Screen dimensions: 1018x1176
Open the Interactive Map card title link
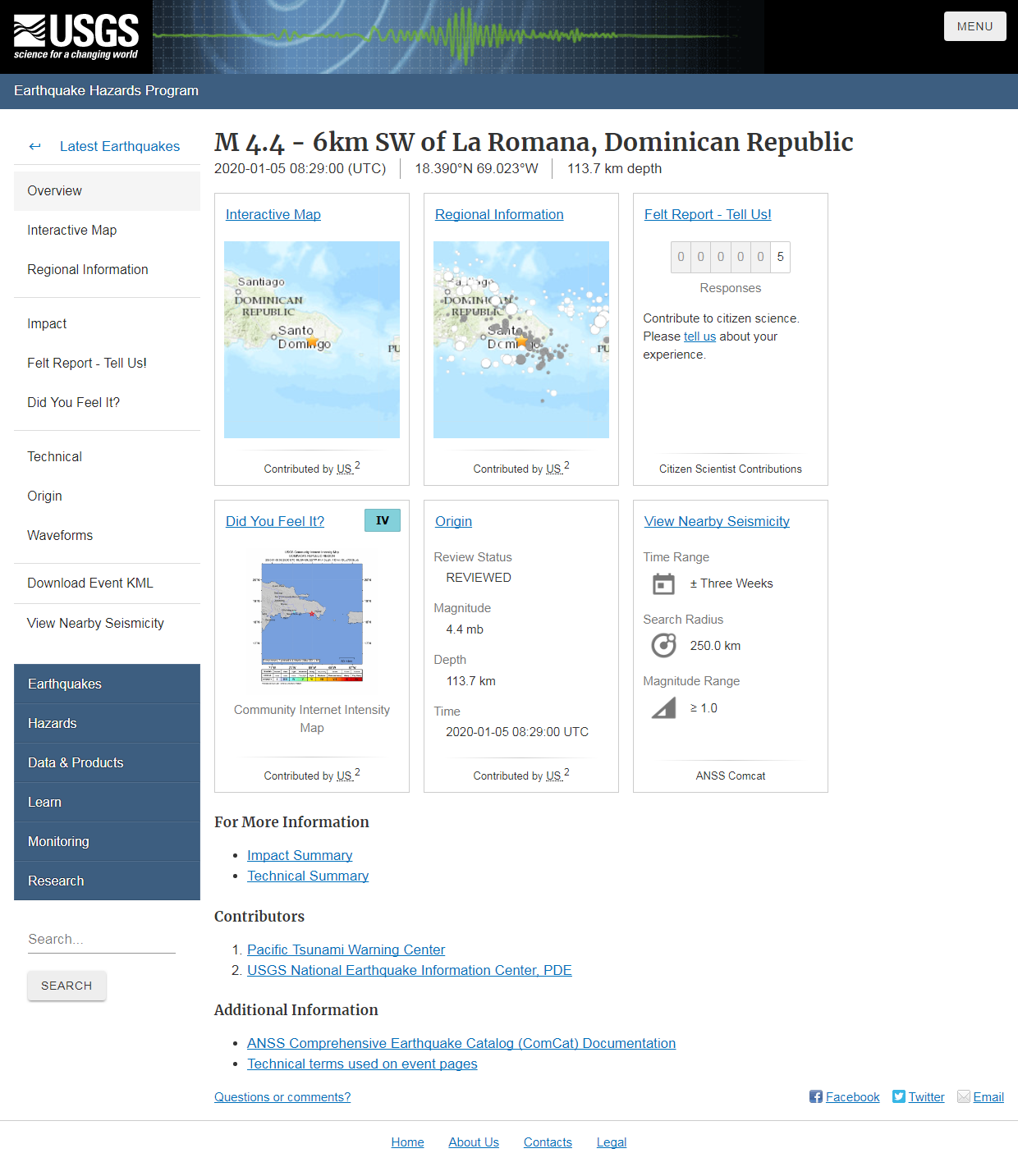(x=273, y=214)
